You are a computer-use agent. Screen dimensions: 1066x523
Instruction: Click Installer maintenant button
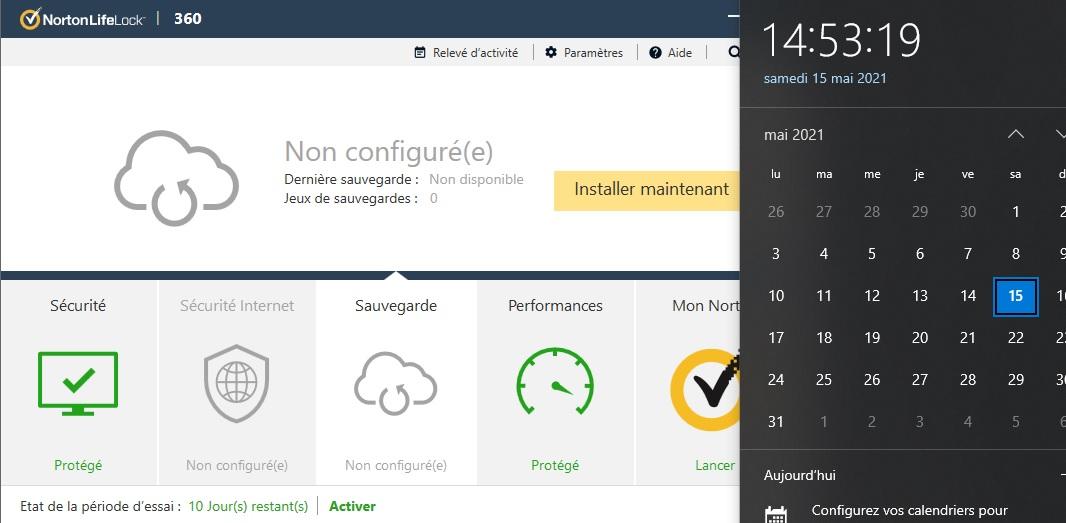pyautogui.click(x=647, y=190)
